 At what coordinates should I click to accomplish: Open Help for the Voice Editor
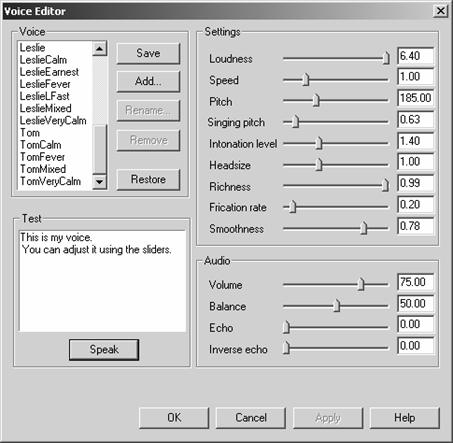point(405,418)
